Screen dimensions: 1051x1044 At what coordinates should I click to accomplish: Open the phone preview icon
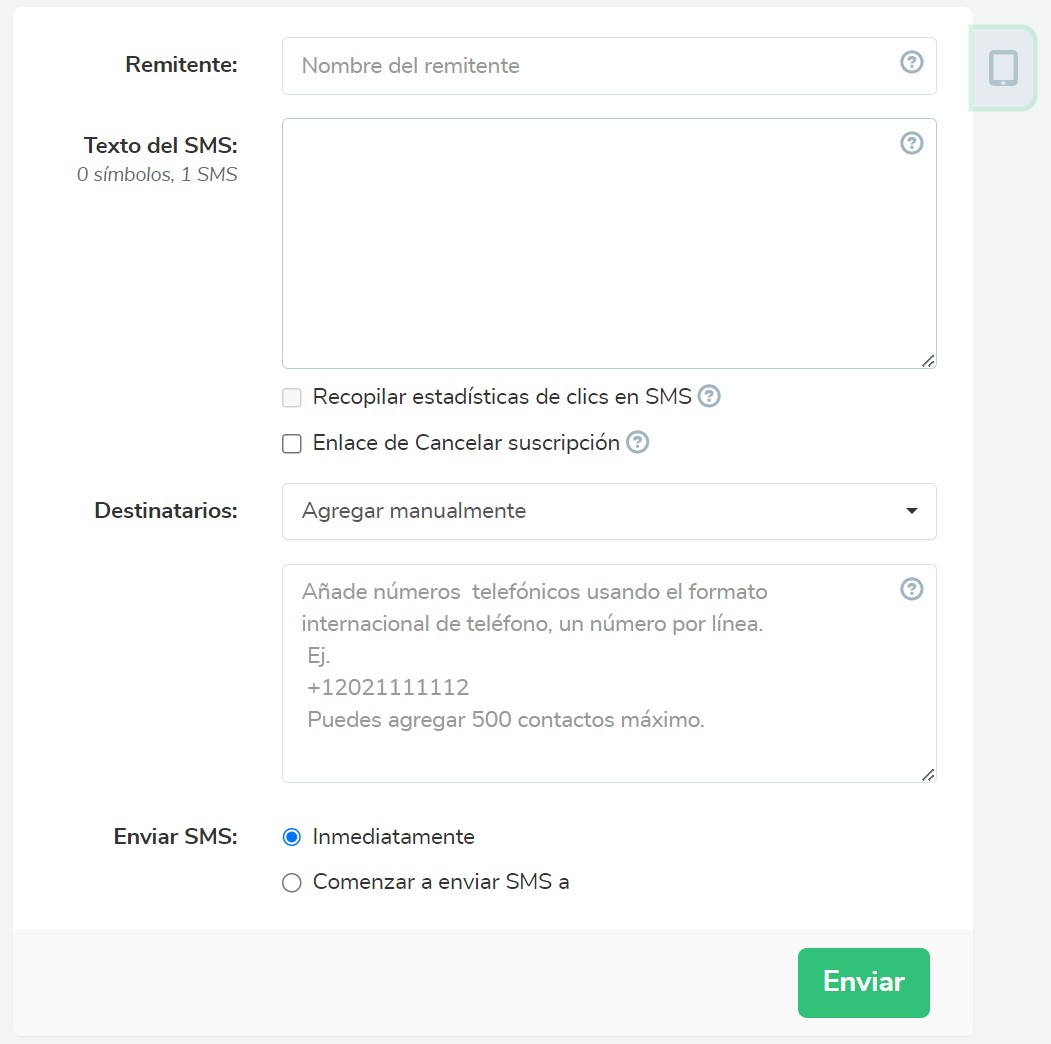point(1003,68)
